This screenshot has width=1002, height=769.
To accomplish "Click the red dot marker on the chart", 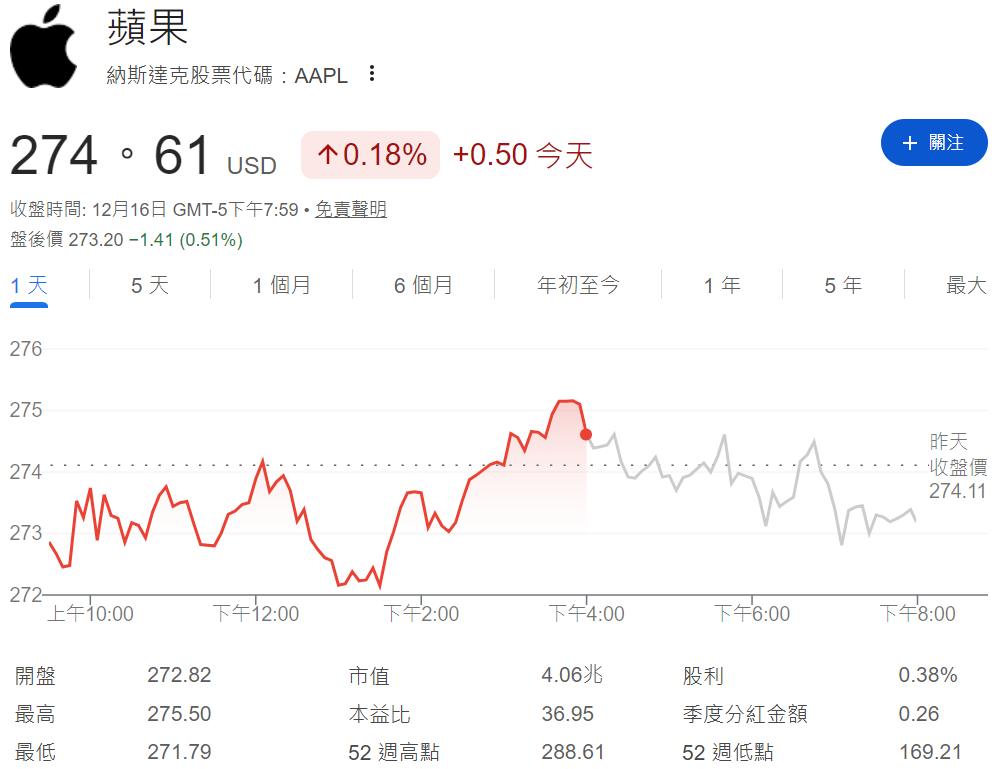I will (584, 434).
